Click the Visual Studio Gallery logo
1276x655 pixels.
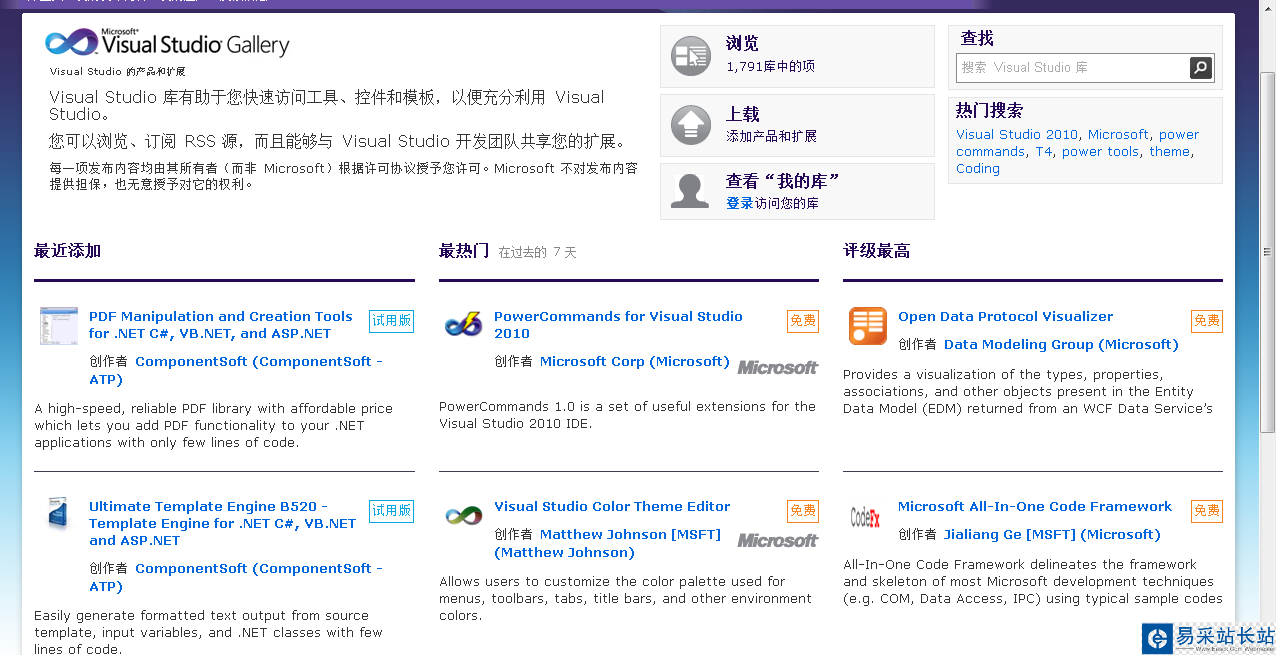point(167,43)
